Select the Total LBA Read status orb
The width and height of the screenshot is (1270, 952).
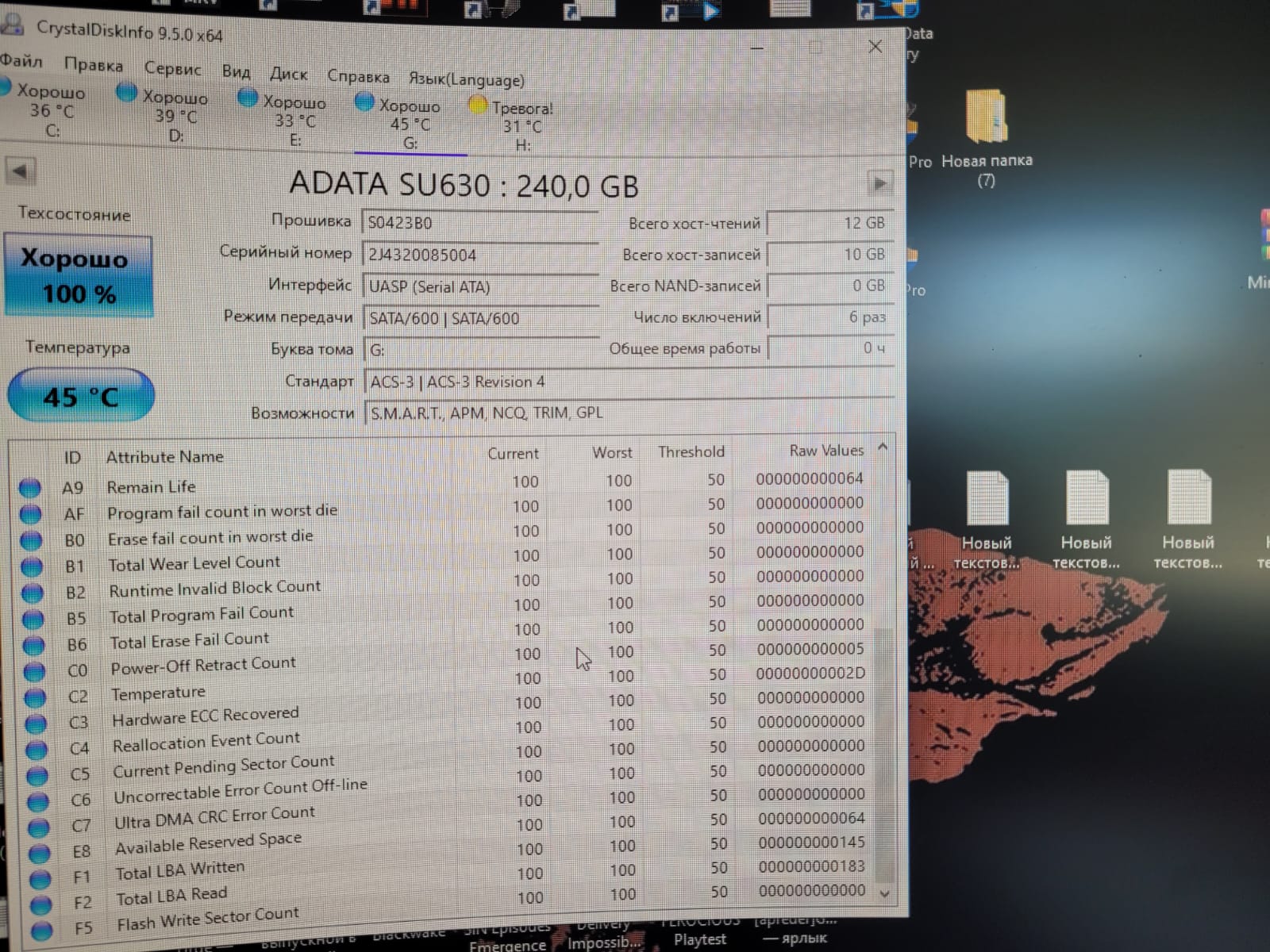pyautogui.click(x=42, y=904)
